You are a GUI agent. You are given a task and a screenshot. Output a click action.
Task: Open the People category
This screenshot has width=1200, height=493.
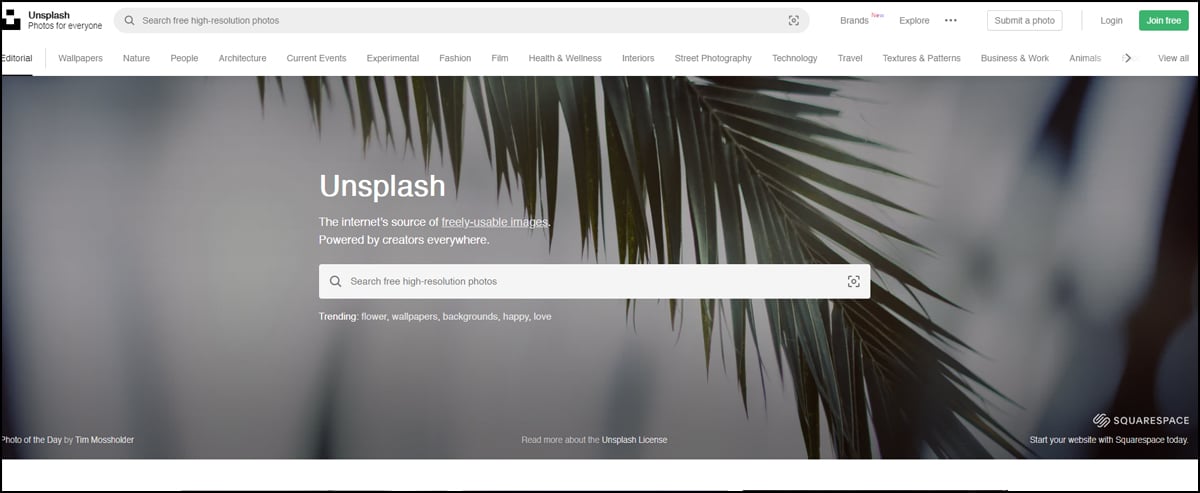point(184,58)
